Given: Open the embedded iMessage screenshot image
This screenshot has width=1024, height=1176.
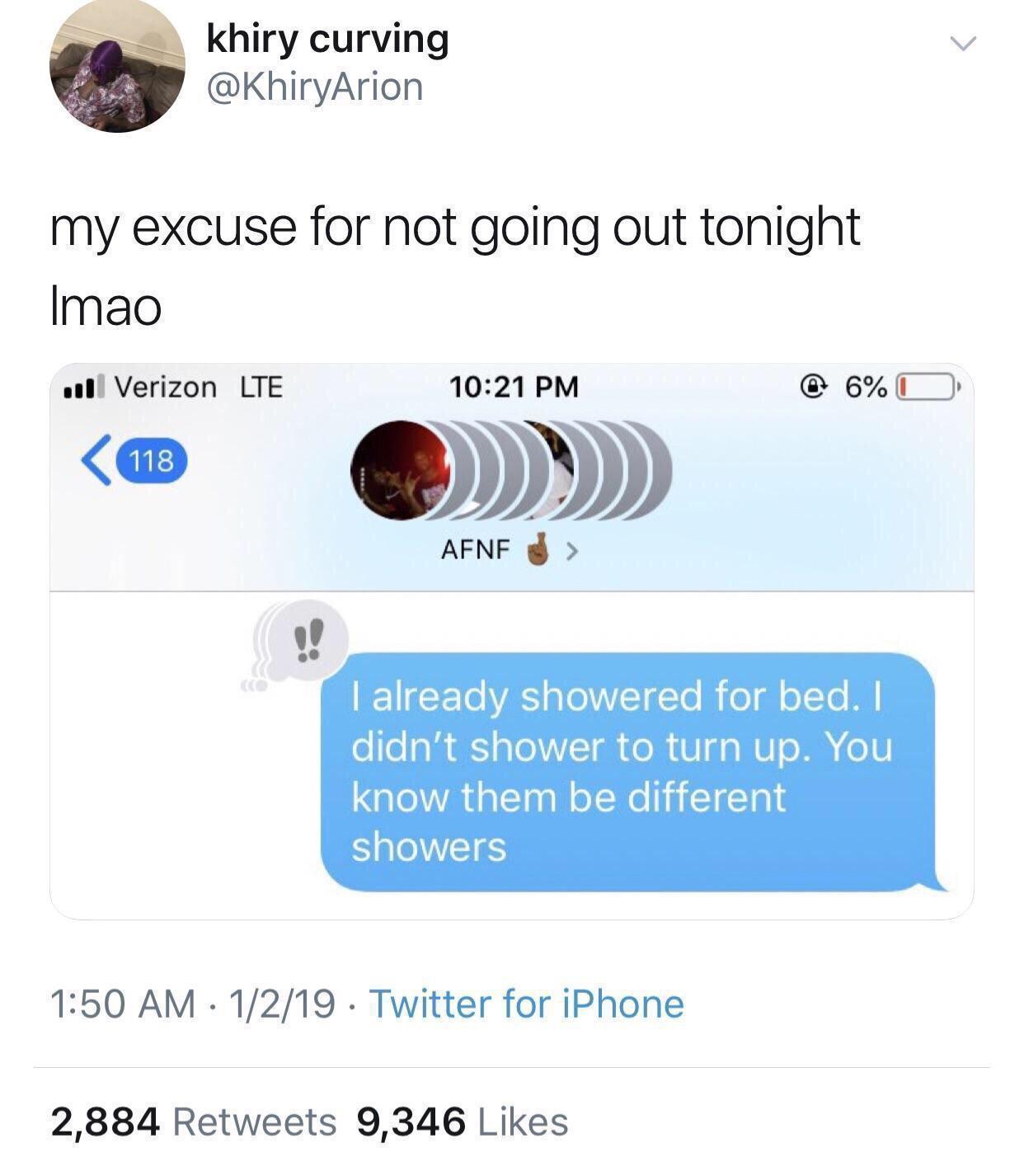Looking at the screenshot, I should tap(512, 642).
